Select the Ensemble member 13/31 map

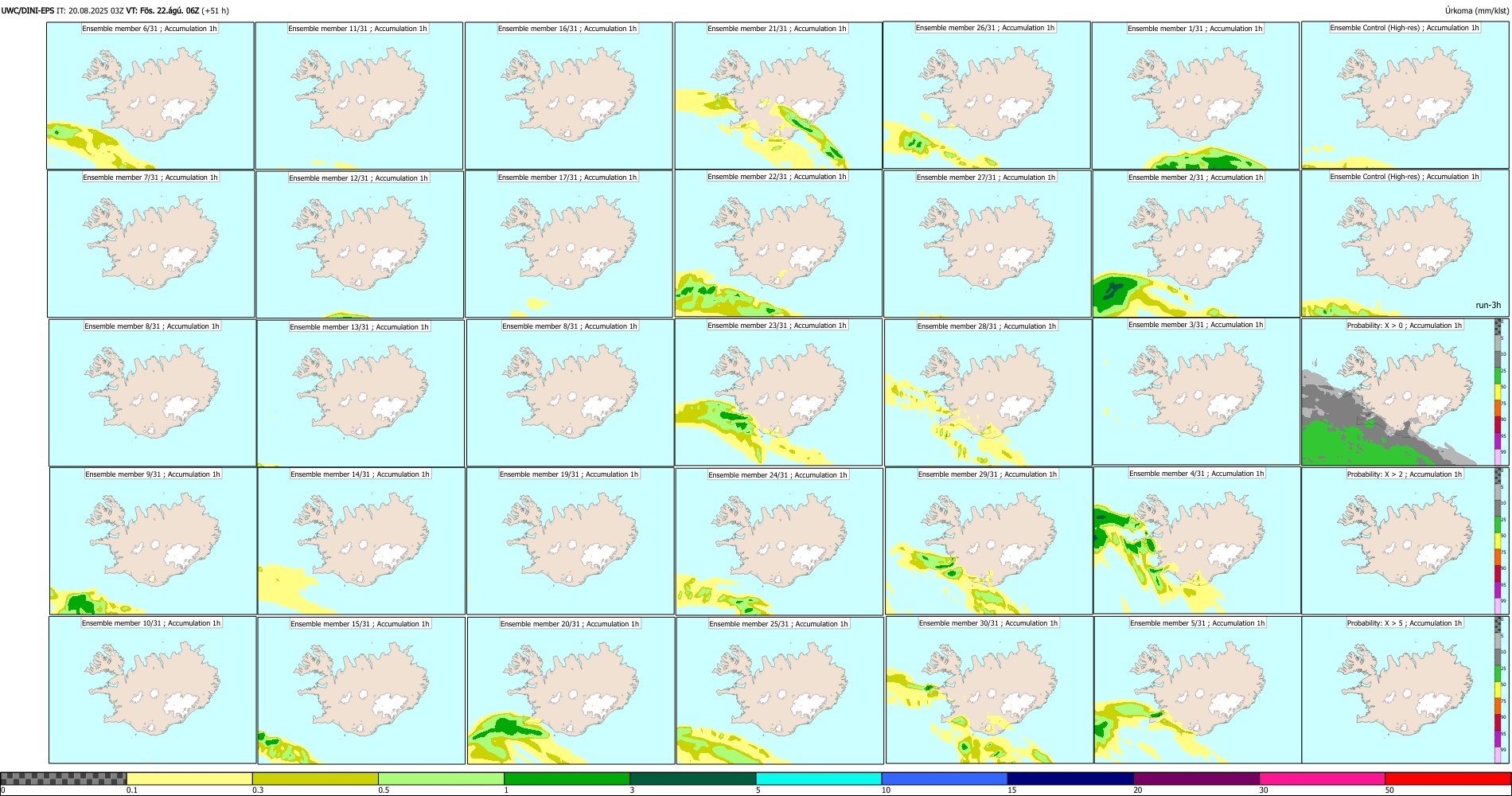[x=360, y=393]
